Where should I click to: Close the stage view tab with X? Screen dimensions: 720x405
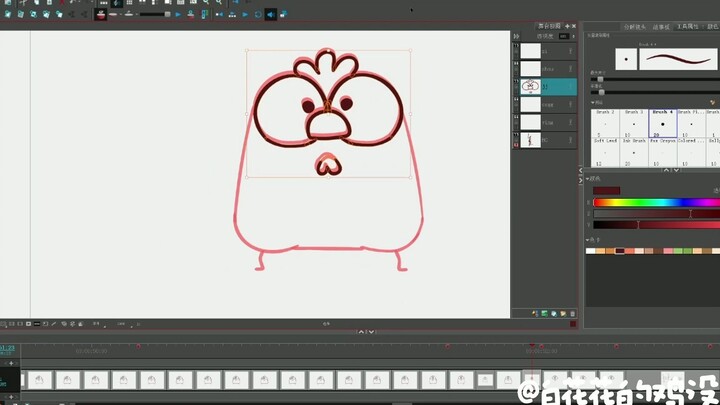coord(574,26)
